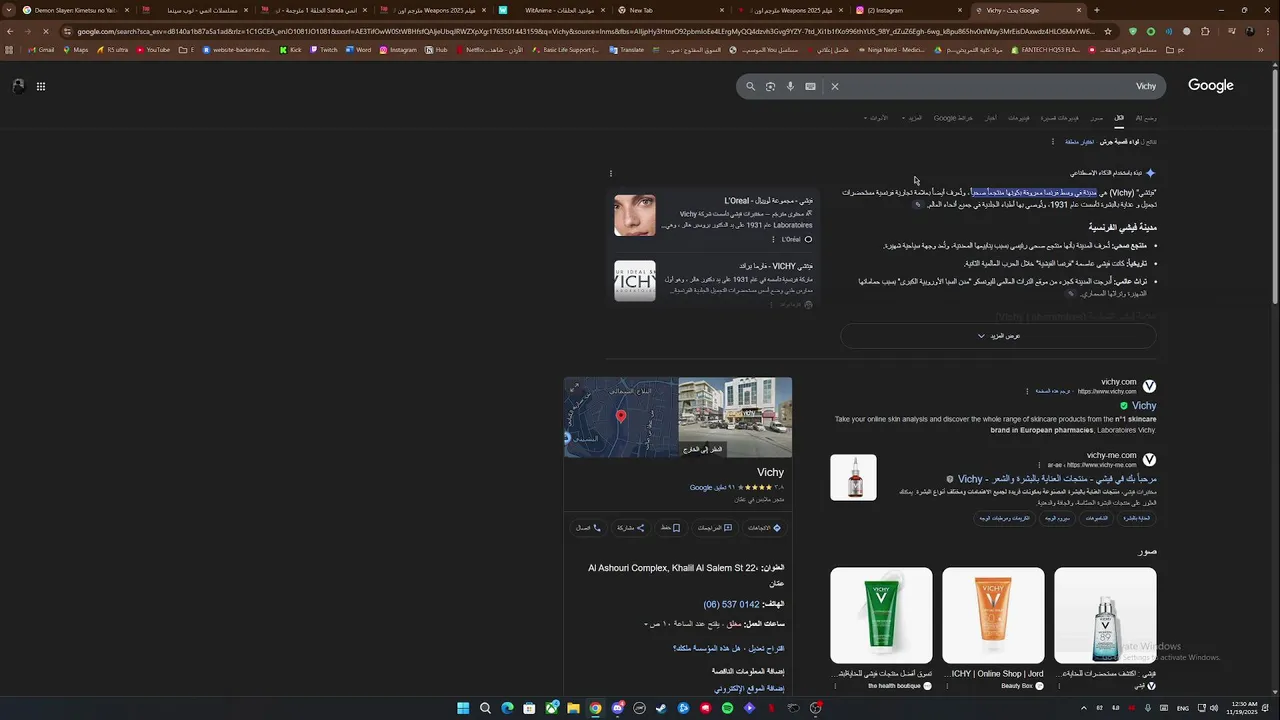
Task: Switch to the Videos search tab
Action: (x=1018, y=118)
